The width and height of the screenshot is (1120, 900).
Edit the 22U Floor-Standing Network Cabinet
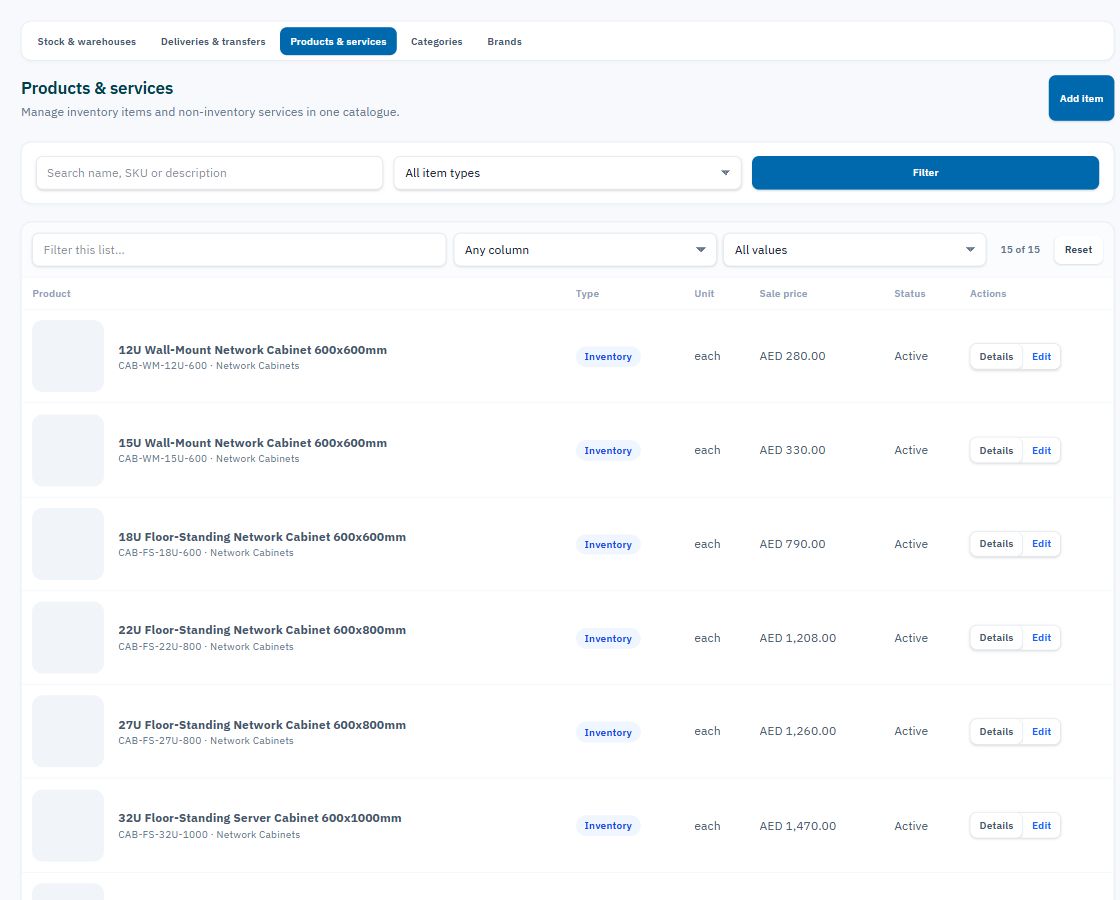click(x=1041, y=638)
